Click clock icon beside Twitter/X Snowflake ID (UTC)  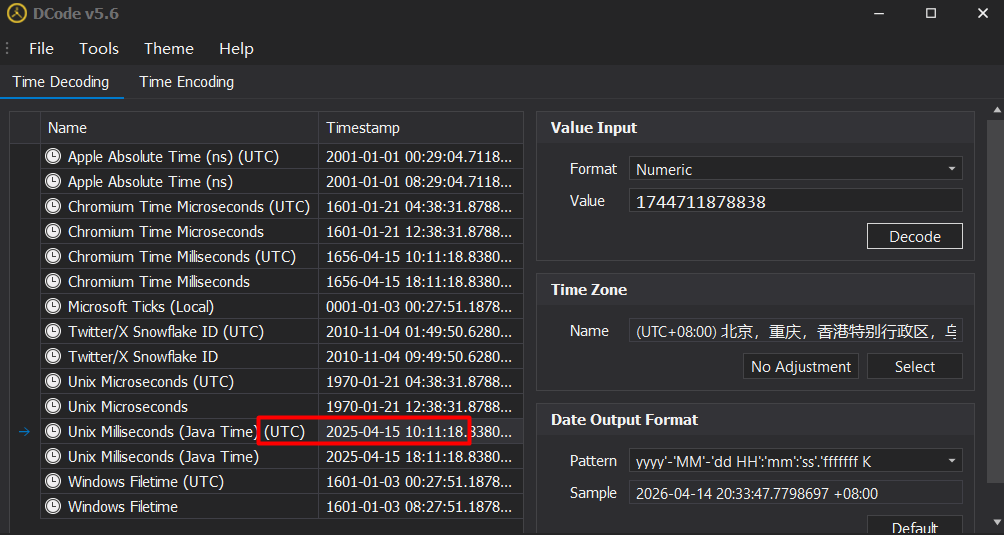[x=53, y=332]
